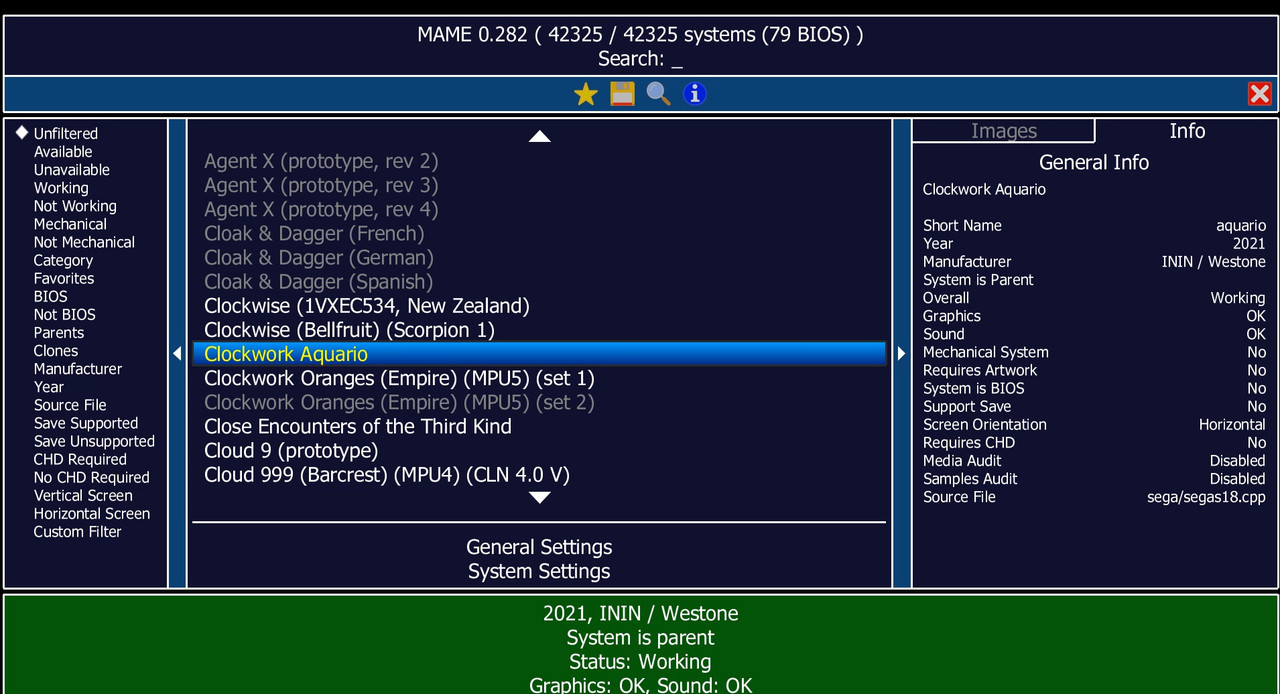Click the General Info heading
The image size is (1280, 694).
point(1094,162)
